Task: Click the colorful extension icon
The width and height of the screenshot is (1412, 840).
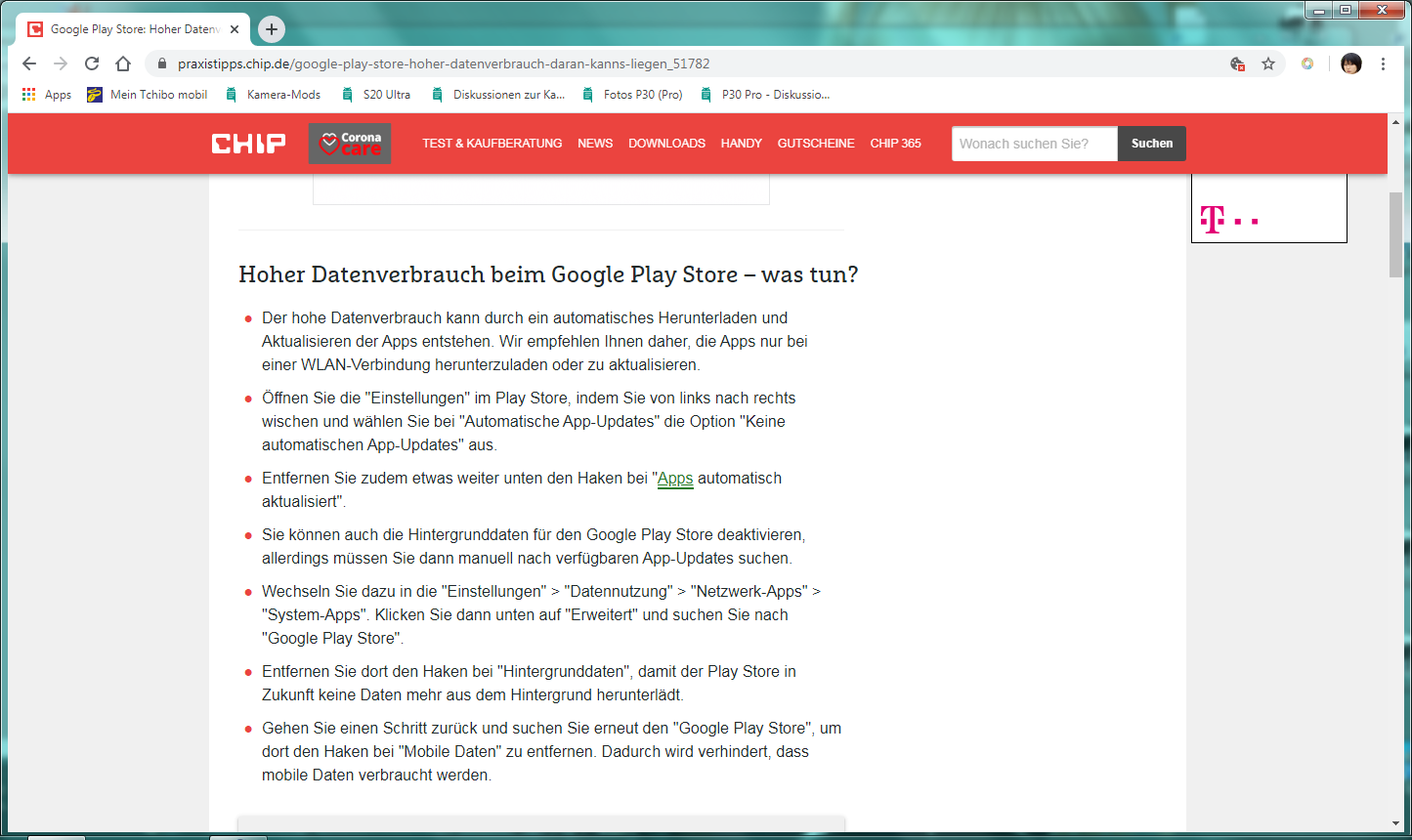Action: [x=1307, y=63]
